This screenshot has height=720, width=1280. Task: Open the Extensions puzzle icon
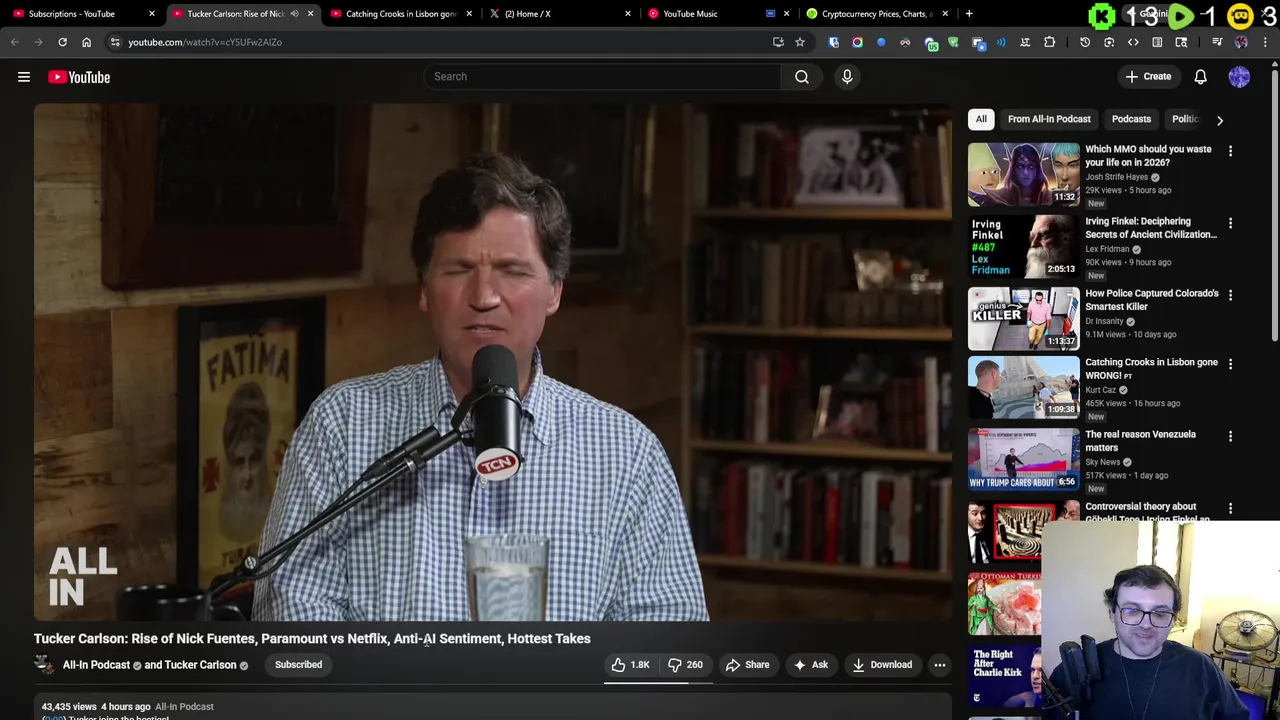tap(1049, 42)
